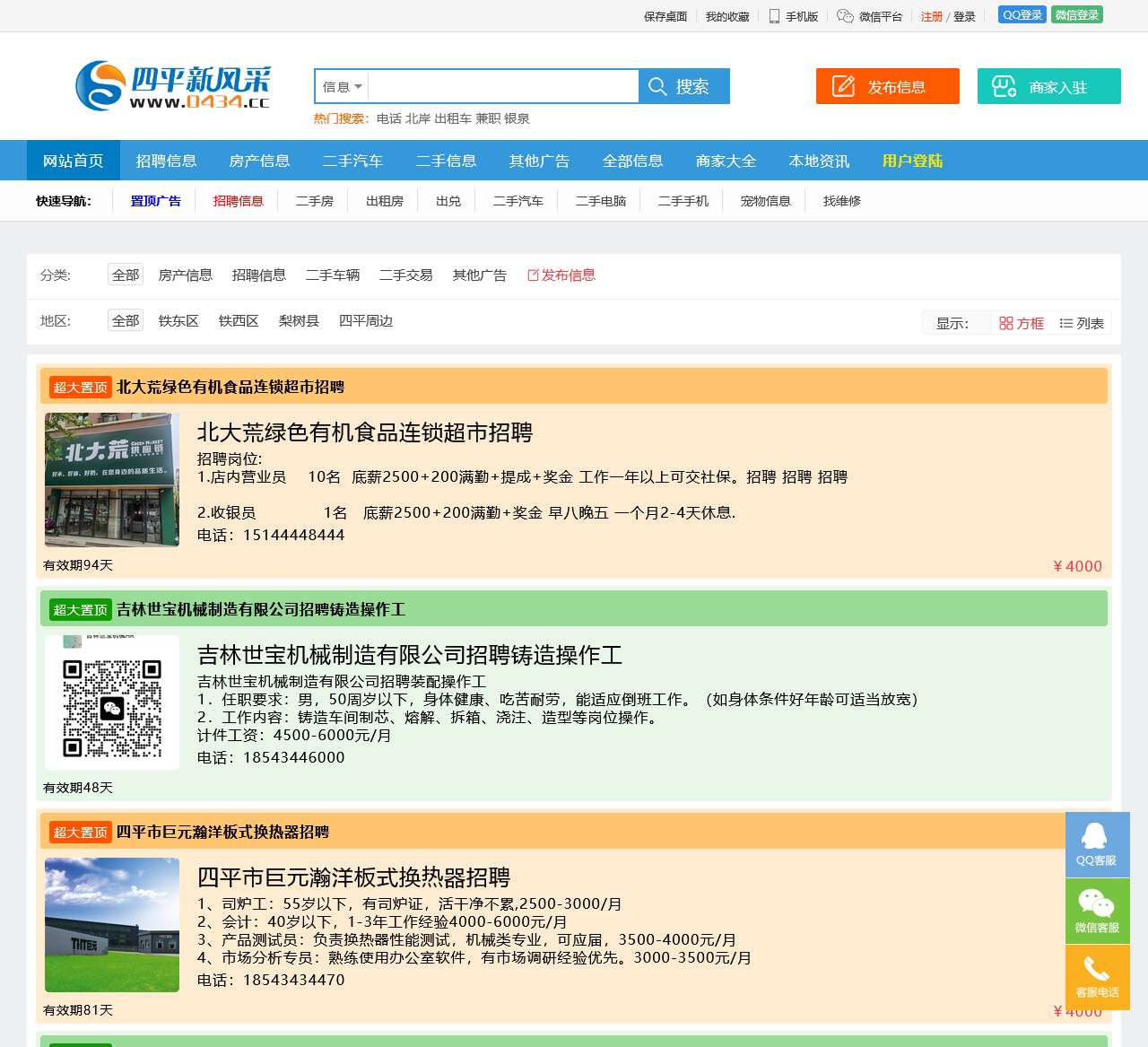Filter category by 二手车辆
This screenshot has height=1047, width=1148.
point(333,275)
